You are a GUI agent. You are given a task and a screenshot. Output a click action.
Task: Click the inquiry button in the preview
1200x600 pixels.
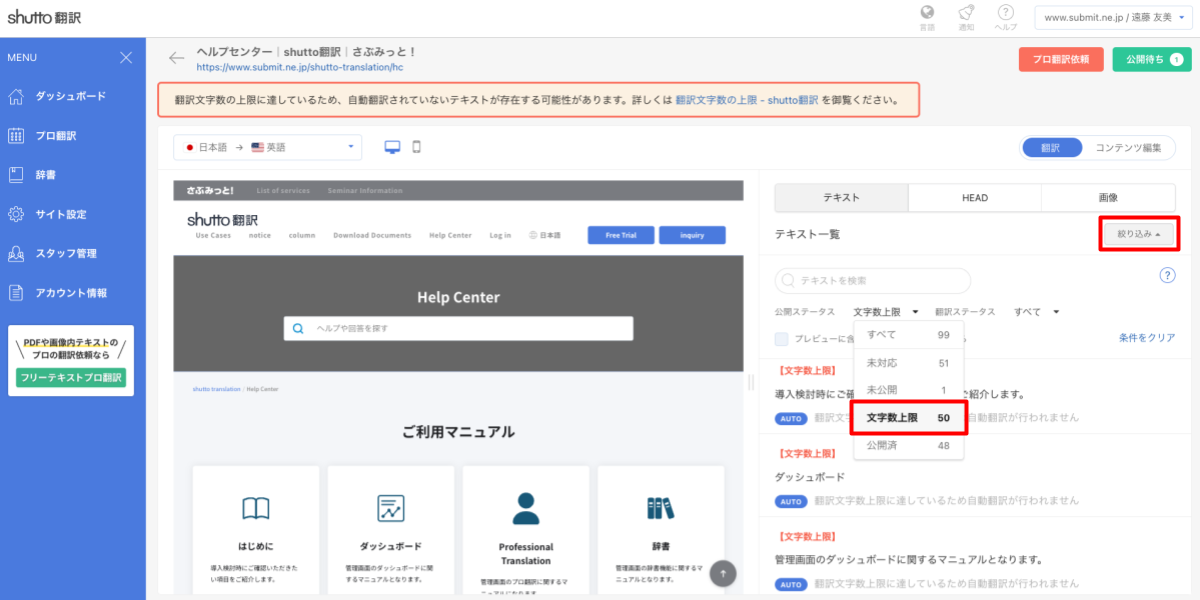click(x=692, y=235)
